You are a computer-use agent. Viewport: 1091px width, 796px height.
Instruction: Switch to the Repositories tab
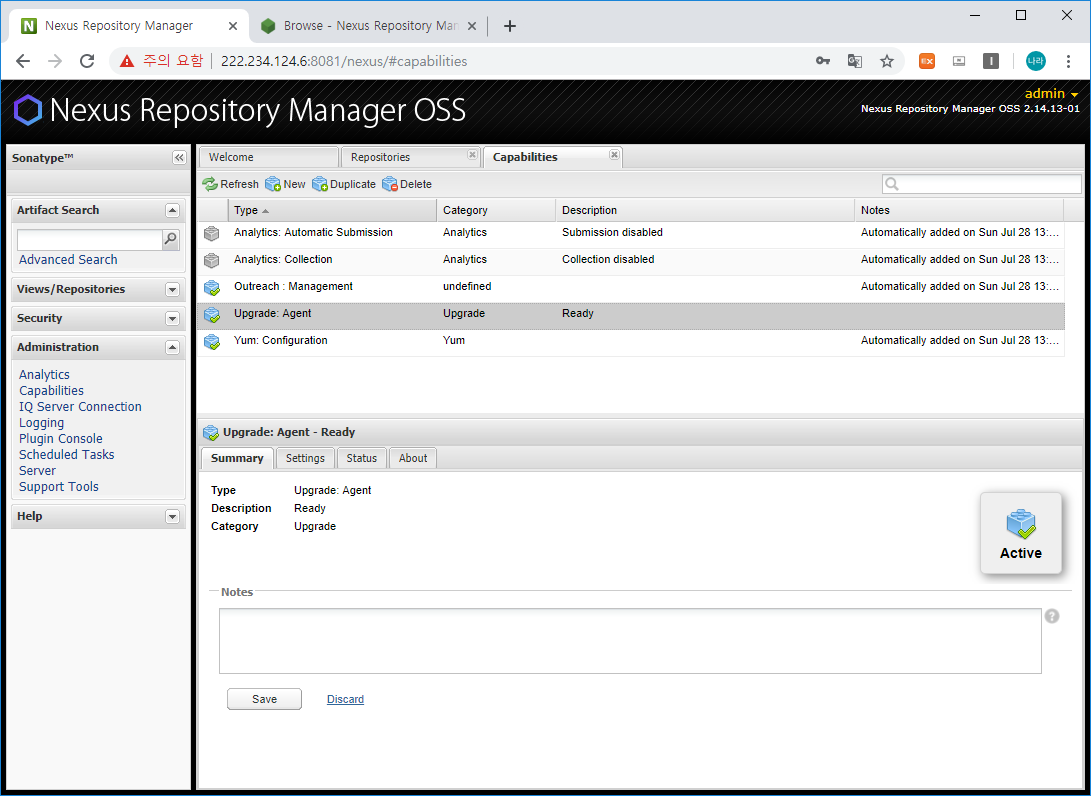coord(411,157)
